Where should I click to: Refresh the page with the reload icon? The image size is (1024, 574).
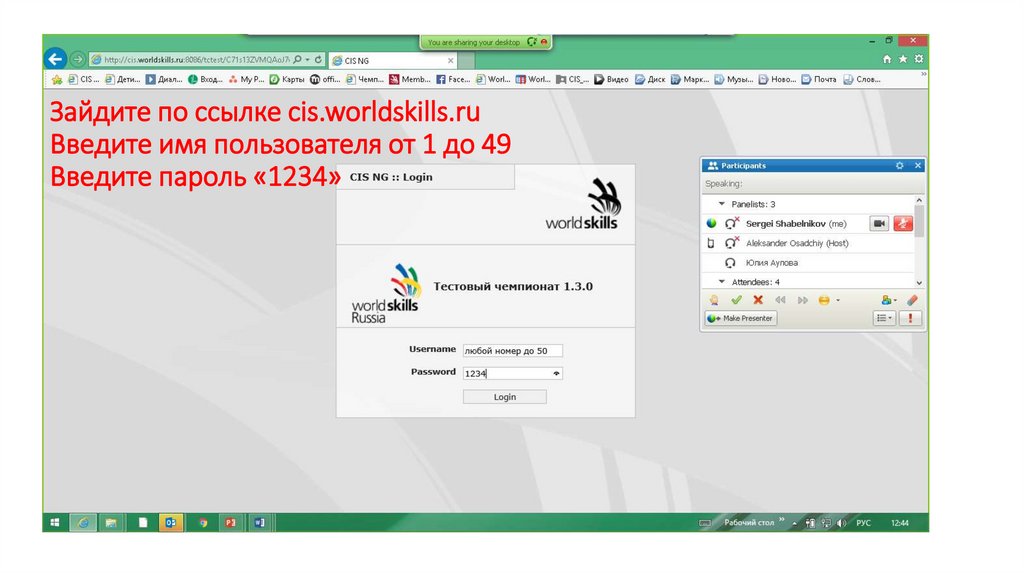click(318, 59)
